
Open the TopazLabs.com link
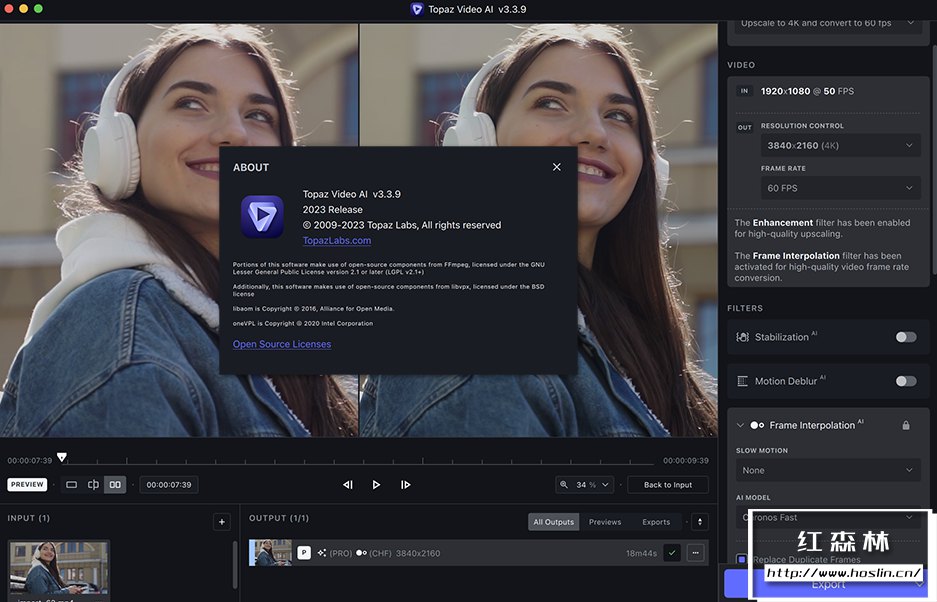pyautogui.click(x=337, y=241)
